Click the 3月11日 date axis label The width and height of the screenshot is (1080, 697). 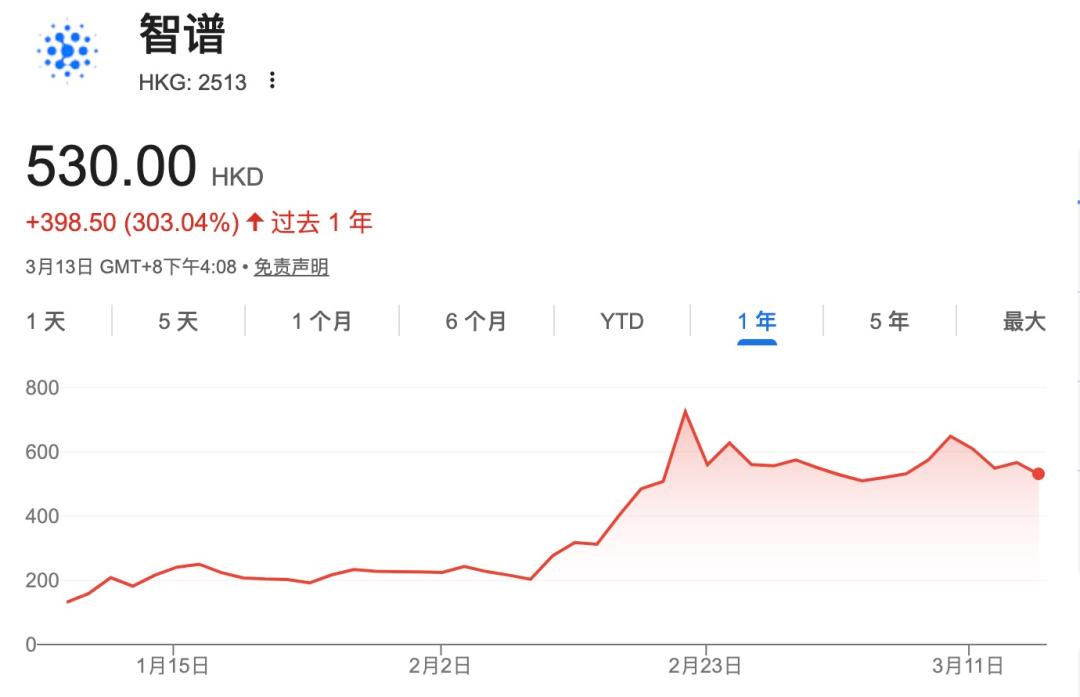coord(968,665)
